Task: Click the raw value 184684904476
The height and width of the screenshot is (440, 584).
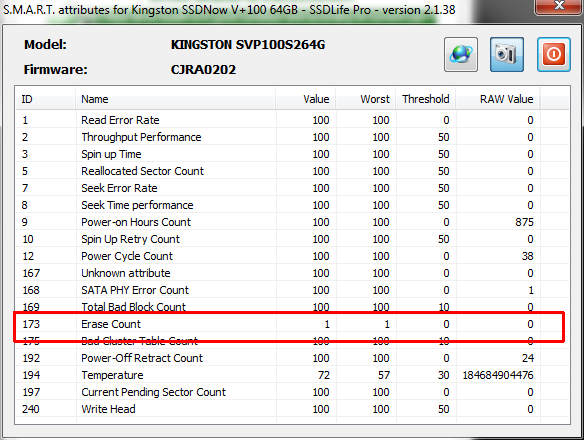Action: click(x=498, y=375)
